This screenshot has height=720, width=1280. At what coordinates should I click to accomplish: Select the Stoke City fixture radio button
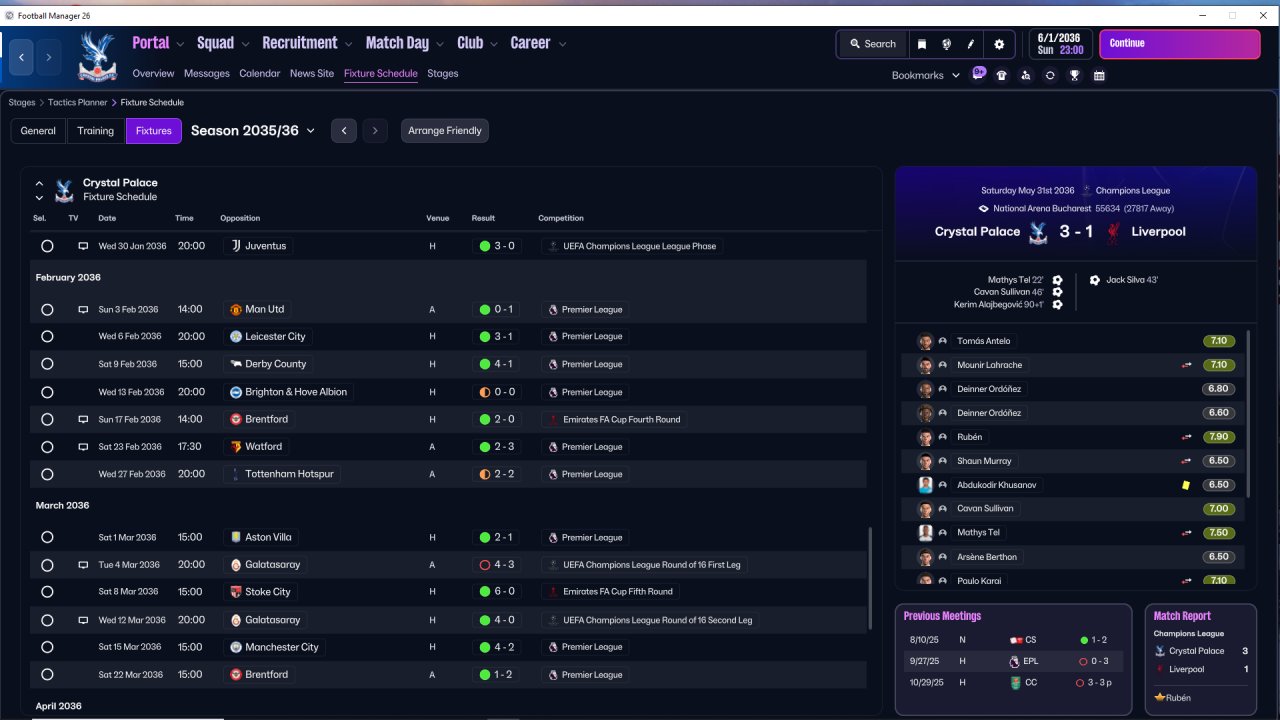[47, 592]
